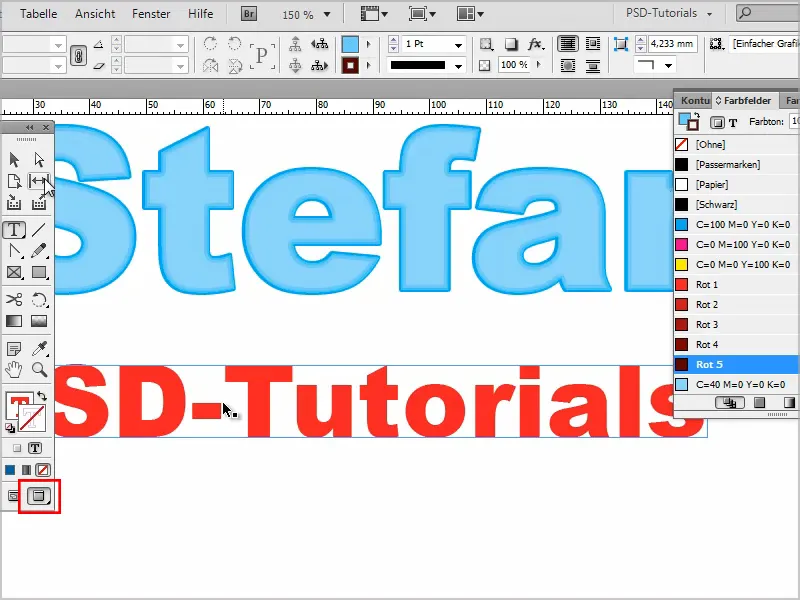Screen dimensions: 800x600
Task: Open the Hilfe menu
Action: [x=201, y=14]
